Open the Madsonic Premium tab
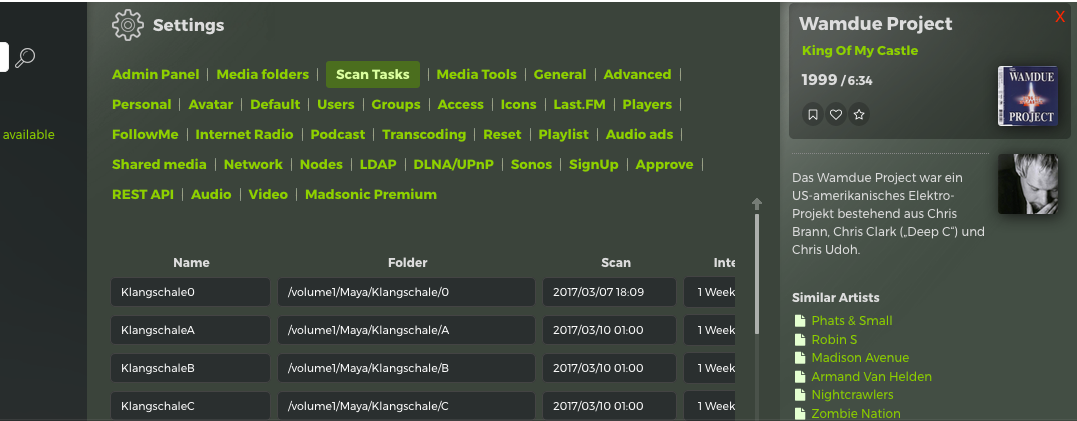This screenshot has height=421, width=1077. click(x=371, y=194)
